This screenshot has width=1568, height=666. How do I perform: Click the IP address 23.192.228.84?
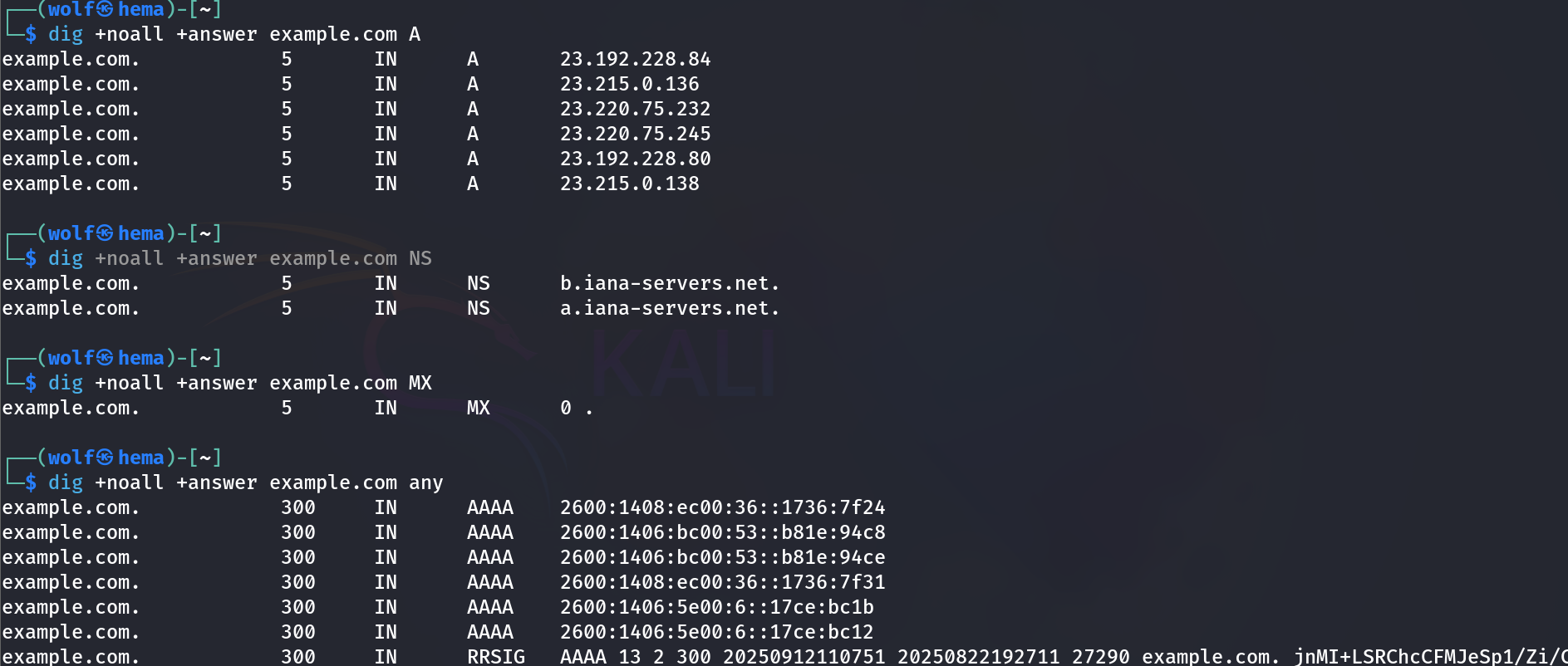635,60
